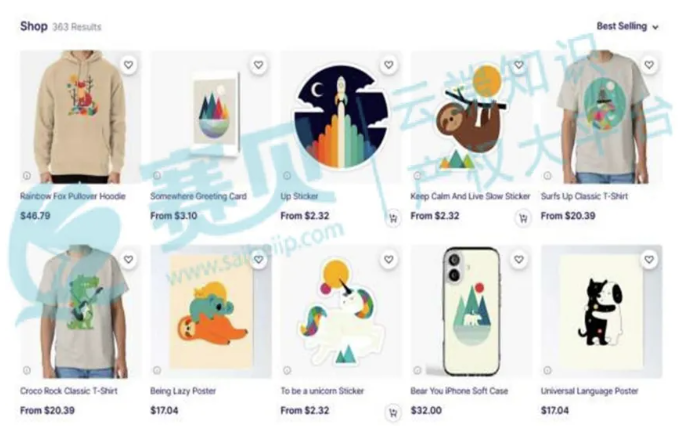
Task: Favorite the Rainbow Fox Pullover Hoodie
Action: (128, 65)
